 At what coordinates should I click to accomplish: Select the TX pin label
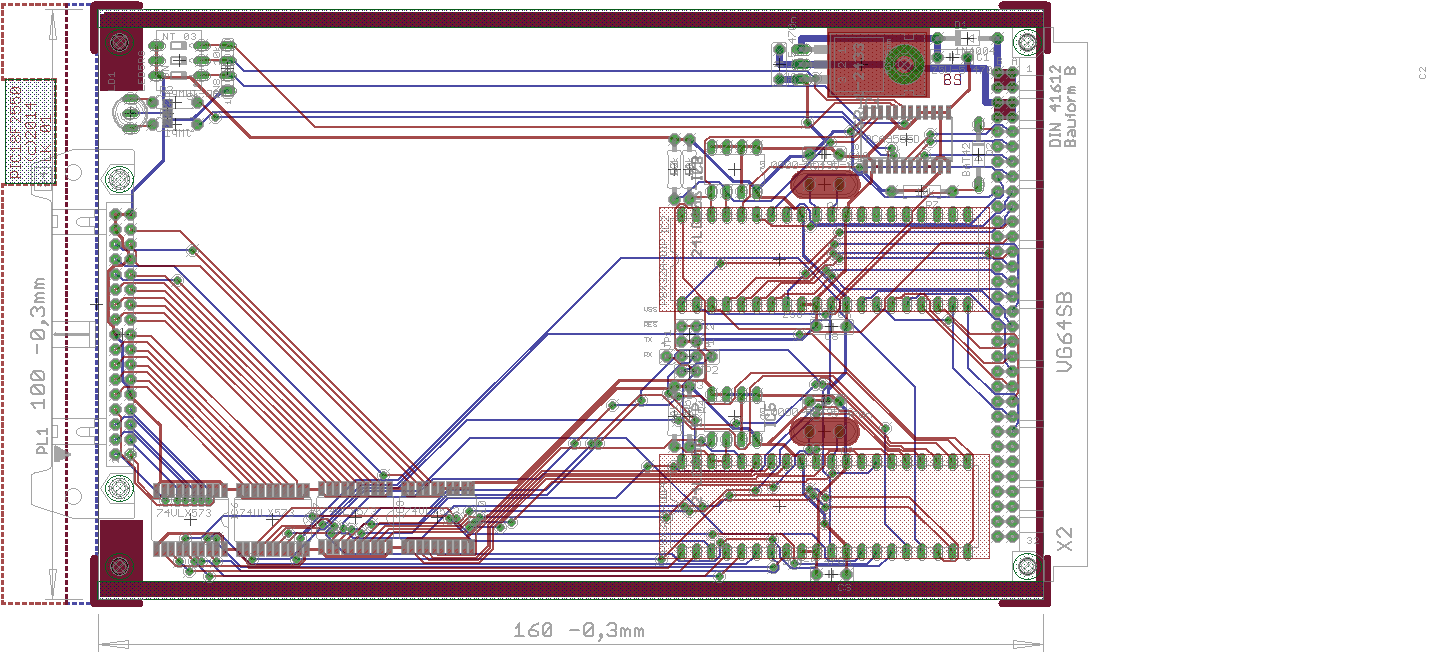pos(648,340)
